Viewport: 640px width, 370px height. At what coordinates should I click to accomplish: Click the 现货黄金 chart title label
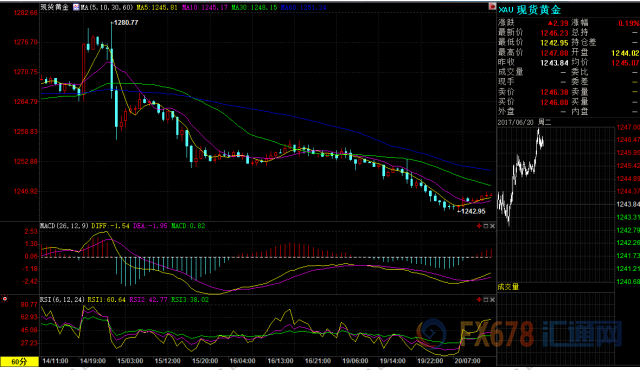(54, 7)
